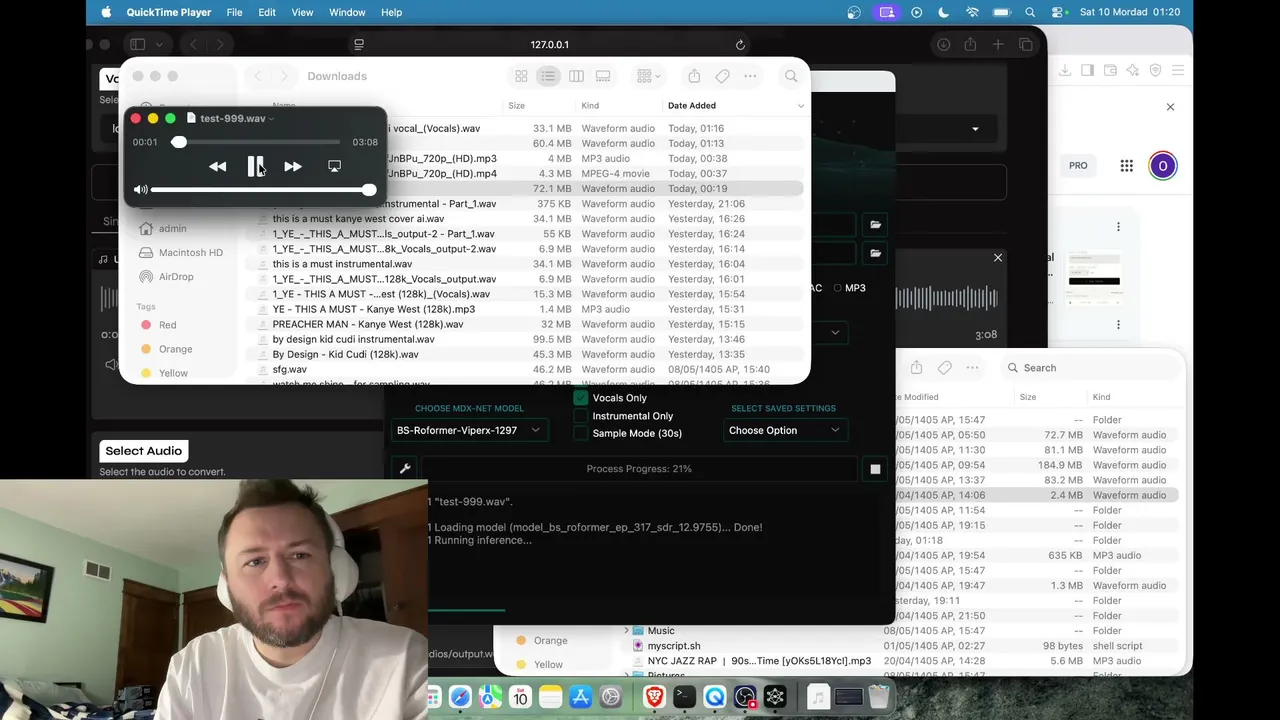Click the Select Audio button

[144, 451]
